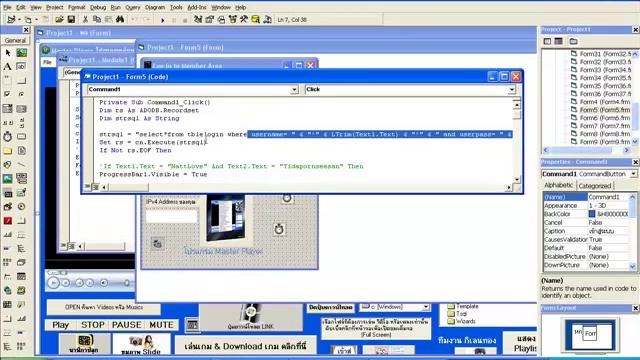Open the Add Form dropdown arrow in toolbar
The width and height of the screenshot is (640, 360).
[36, 20]
